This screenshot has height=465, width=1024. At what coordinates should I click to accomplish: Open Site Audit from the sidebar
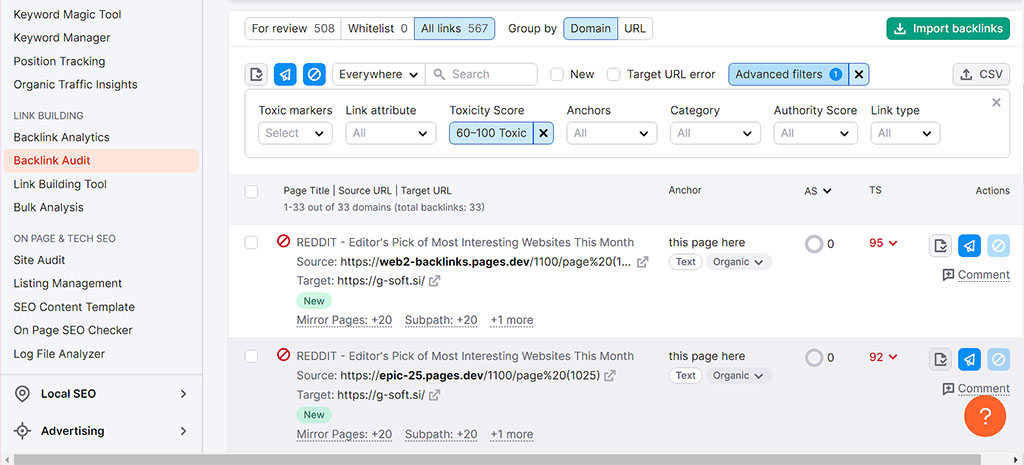39,260
